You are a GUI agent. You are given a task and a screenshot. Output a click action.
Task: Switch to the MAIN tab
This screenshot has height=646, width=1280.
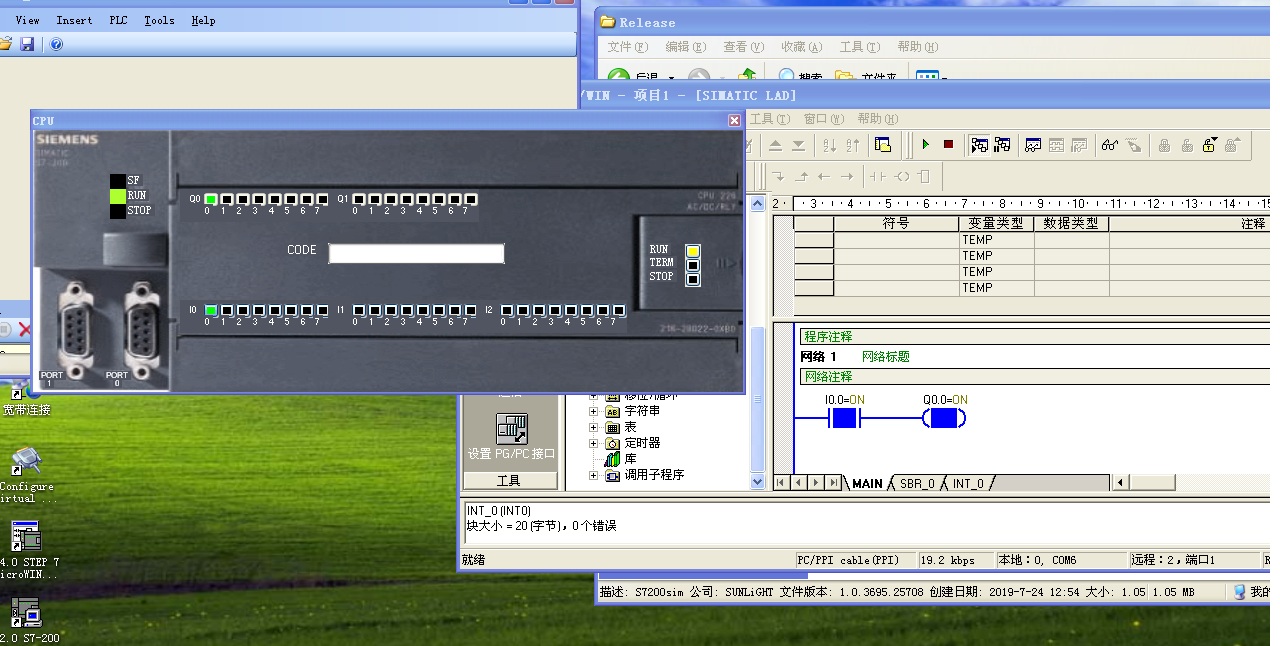coord(866,483)
